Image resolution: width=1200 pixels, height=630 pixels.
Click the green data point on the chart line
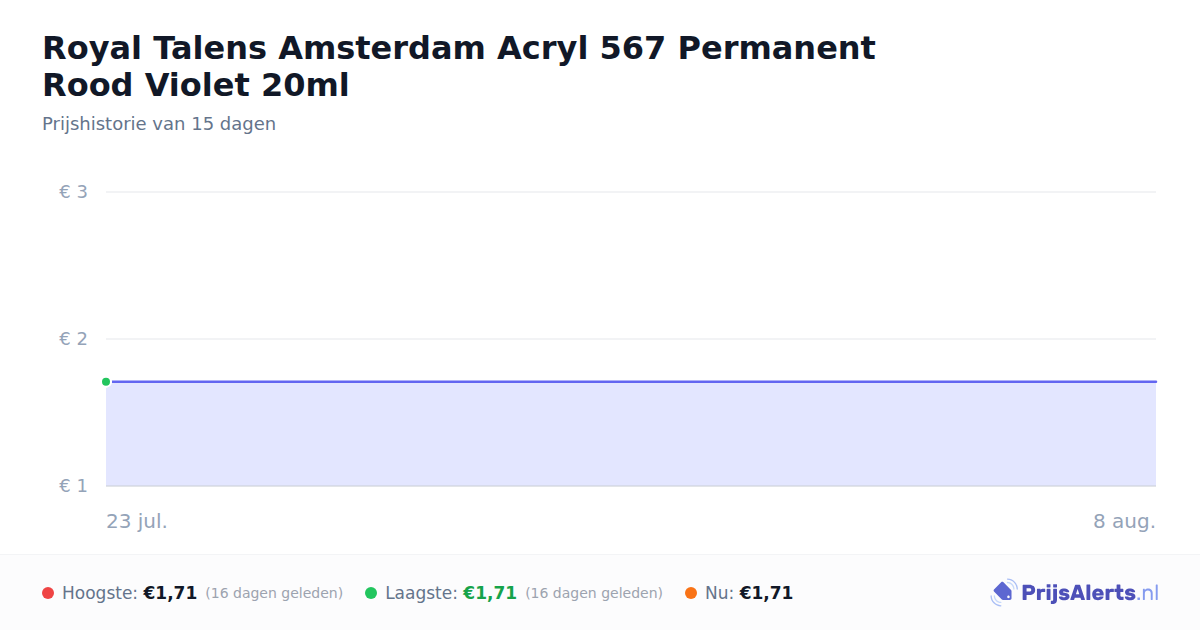tap(106, 382)
